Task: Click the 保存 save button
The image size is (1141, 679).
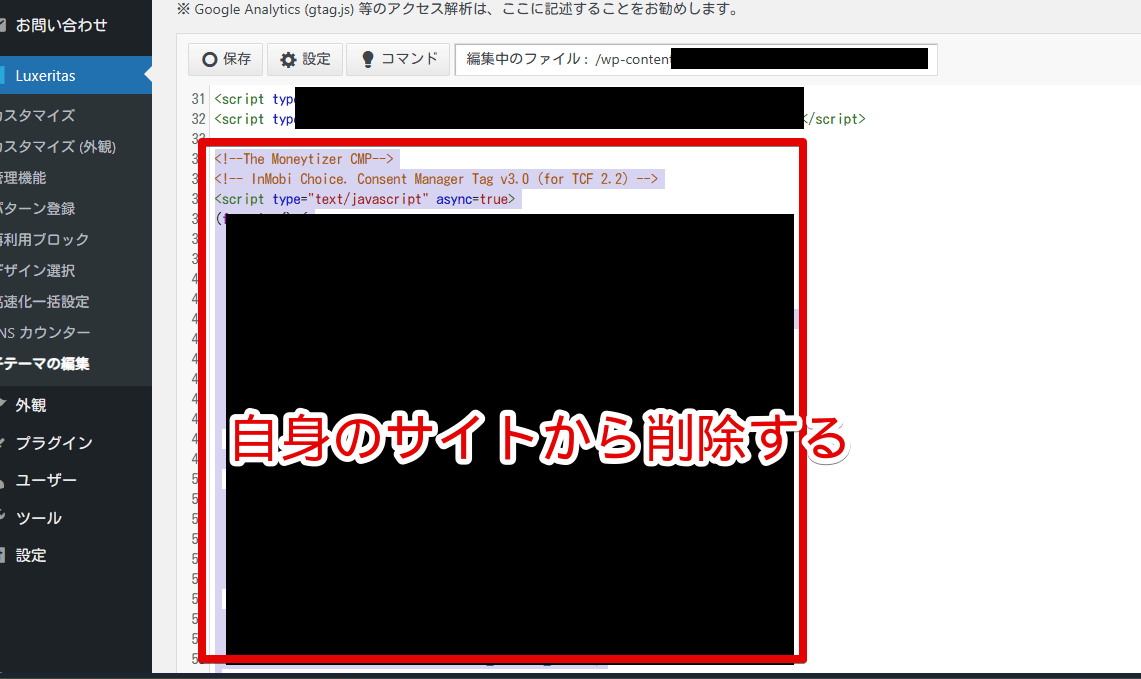Action: click(x=226, y=60)
